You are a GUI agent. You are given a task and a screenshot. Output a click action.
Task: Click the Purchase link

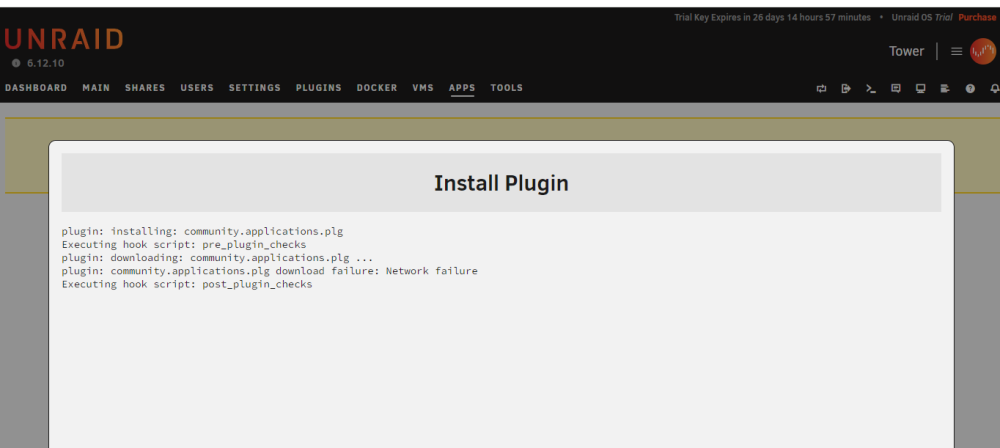click(977, 17)
